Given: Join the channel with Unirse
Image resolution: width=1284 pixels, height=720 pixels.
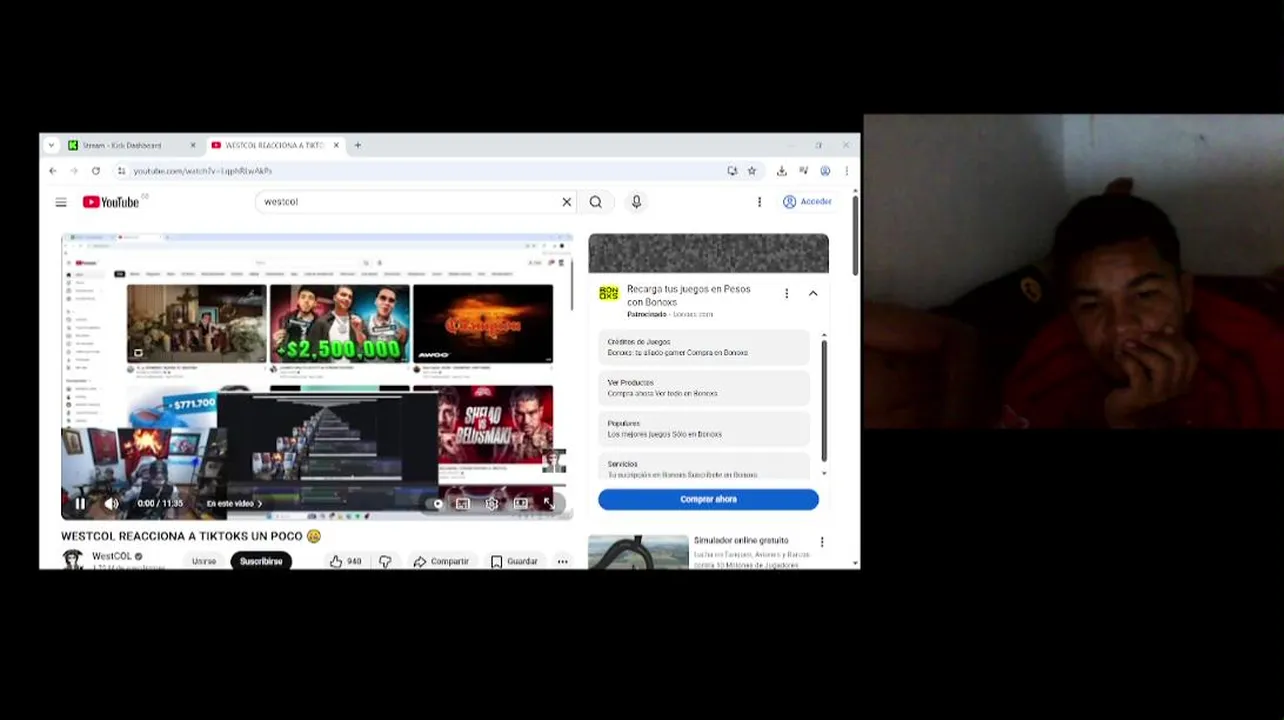Looking at the screenshot, I should [204, 561].
